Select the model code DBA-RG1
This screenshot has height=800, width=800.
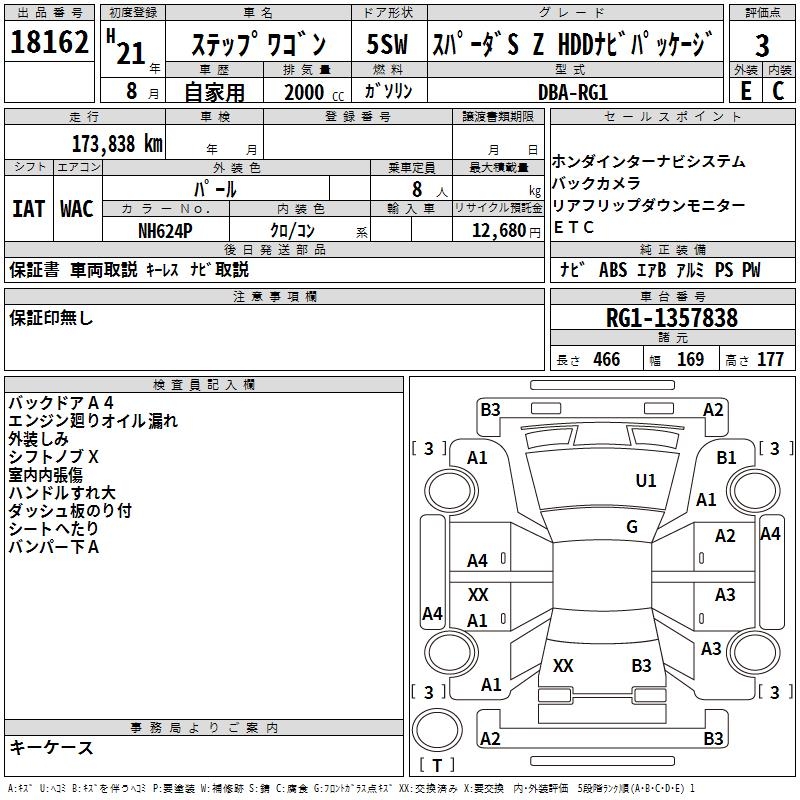(x=572, y=91)
